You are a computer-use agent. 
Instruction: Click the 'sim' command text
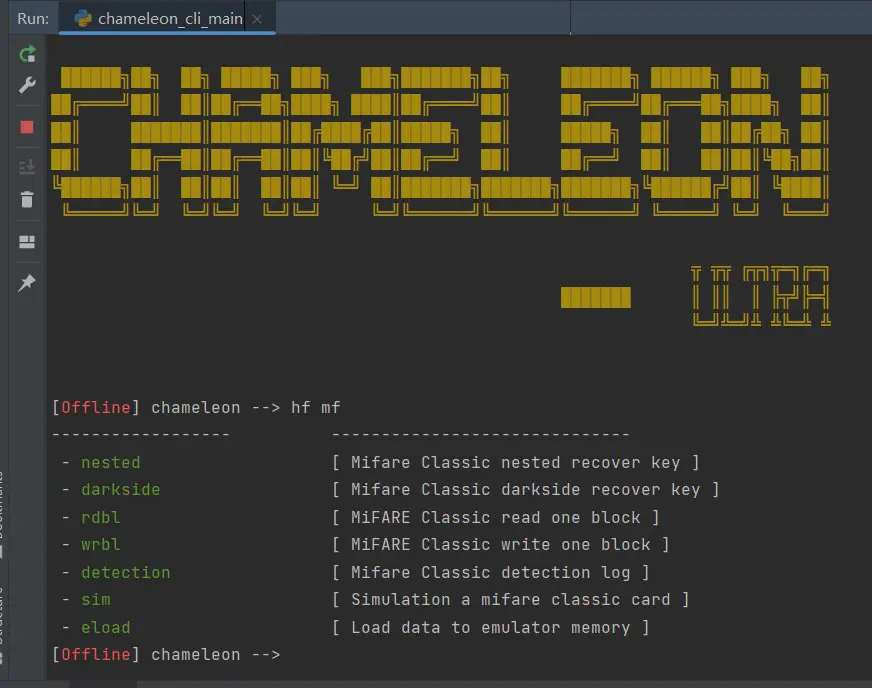tap(96, 600)
